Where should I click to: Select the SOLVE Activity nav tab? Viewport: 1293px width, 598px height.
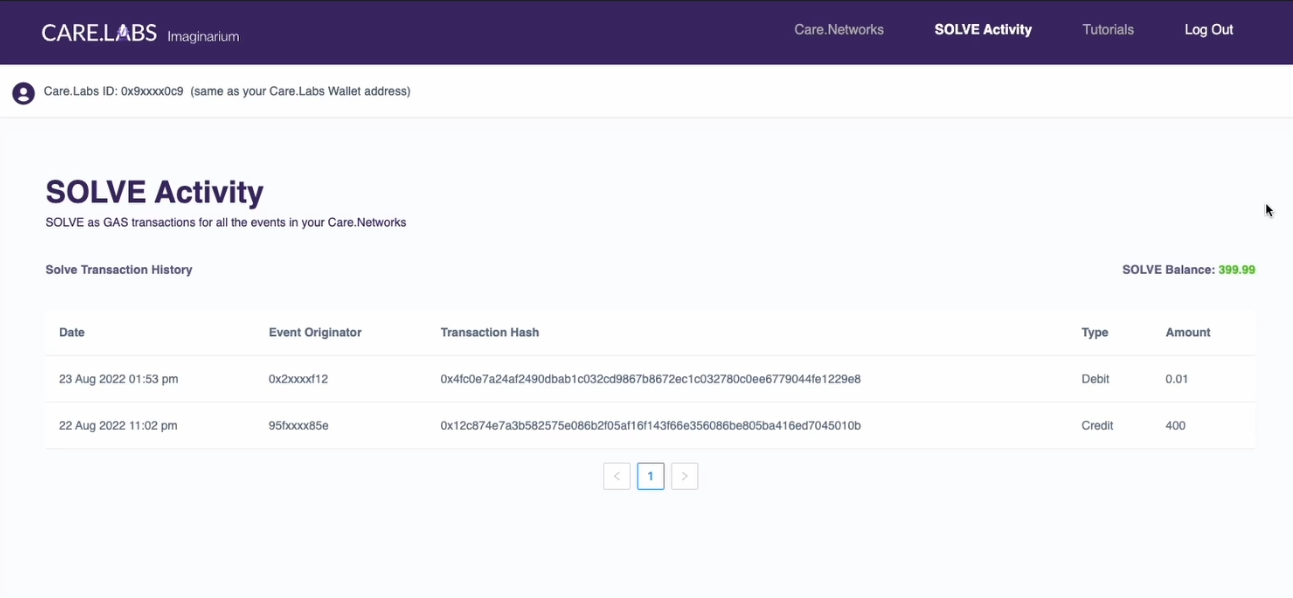pyautogui.click(x=982, y=30)
